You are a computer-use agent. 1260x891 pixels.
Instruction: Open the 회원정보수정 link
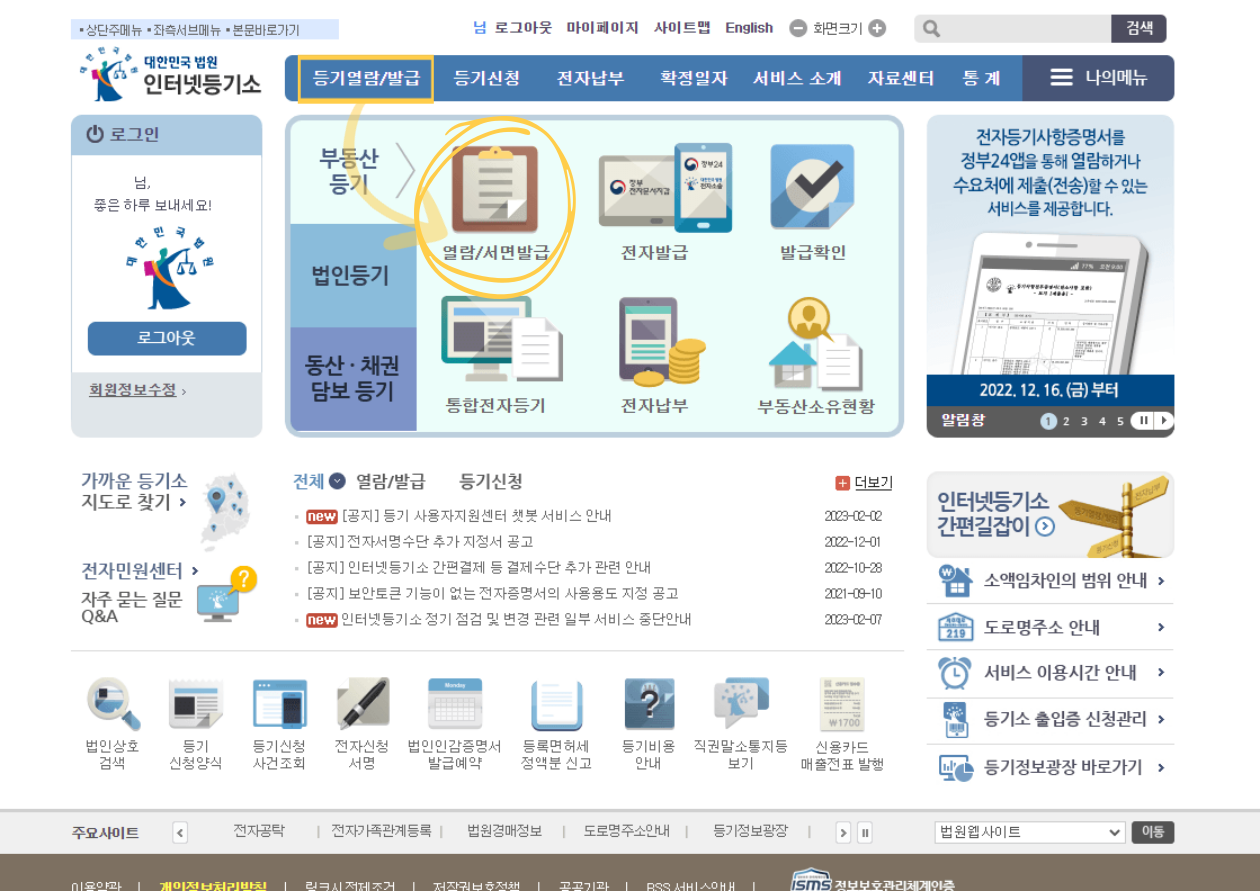tap(130, 387)
